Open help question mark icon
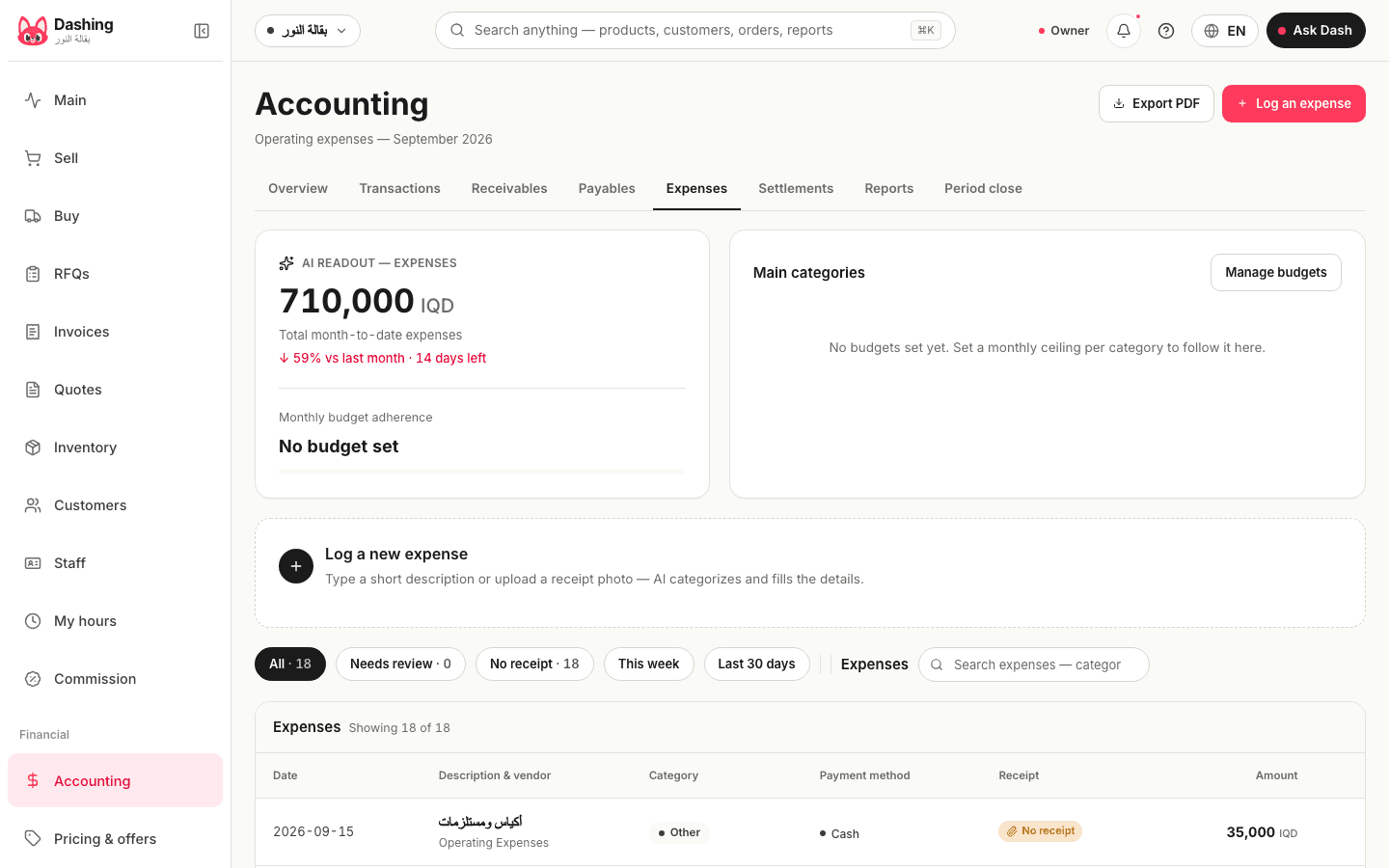The image size is (1389, 868). 1166,31
